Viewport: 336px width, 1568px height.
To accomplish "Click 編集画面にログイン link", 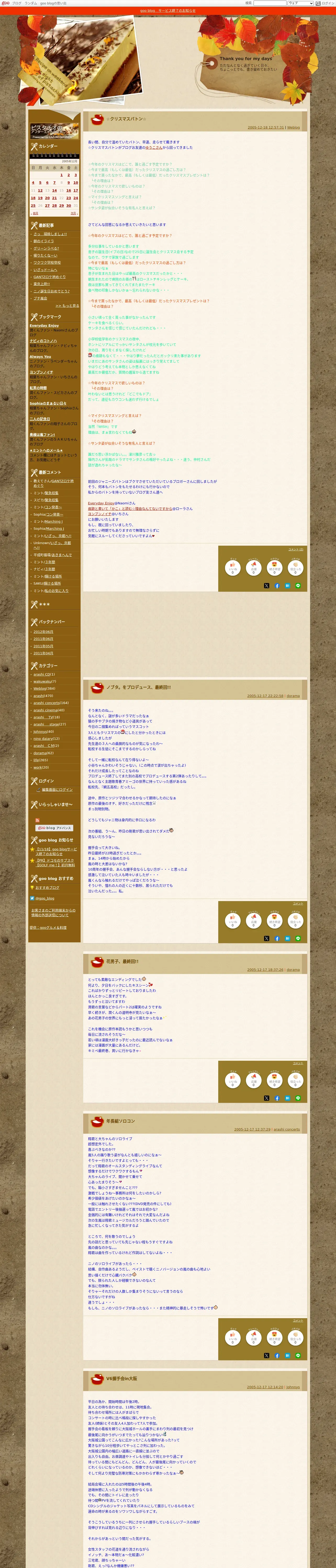I will [x=57, y=789].
